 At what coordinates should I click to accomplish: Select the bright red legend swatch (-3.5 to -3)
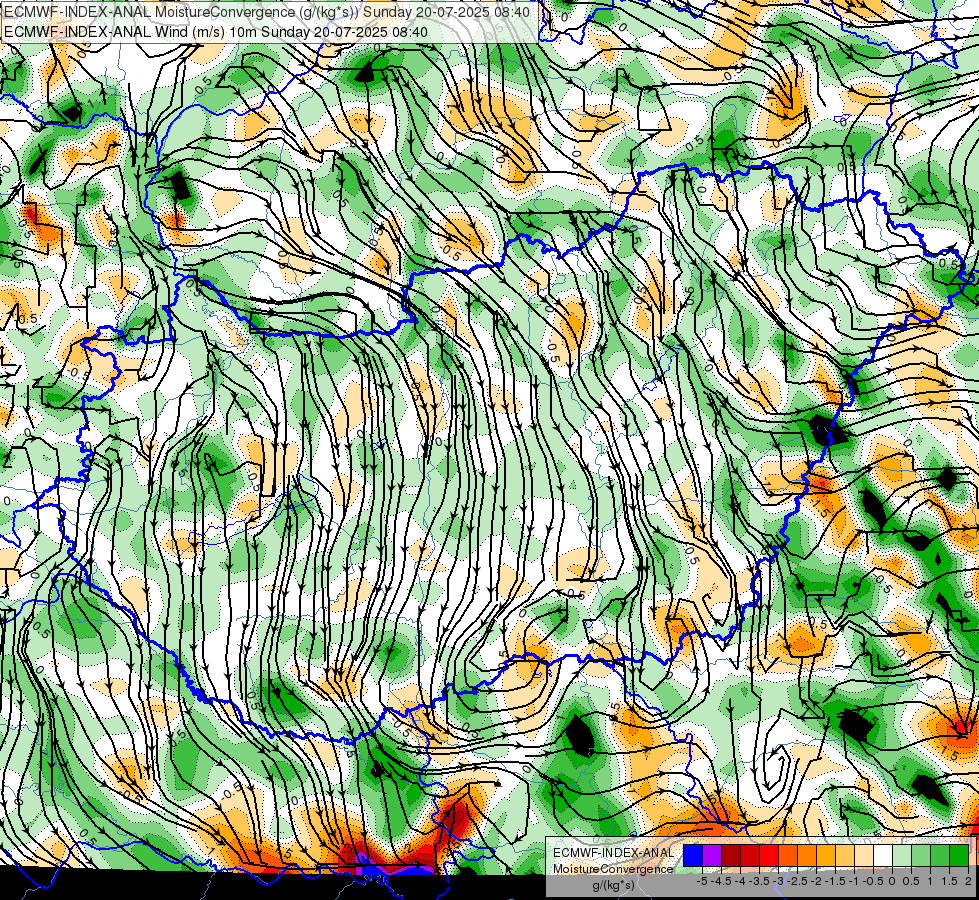click(x=769, y=856)
